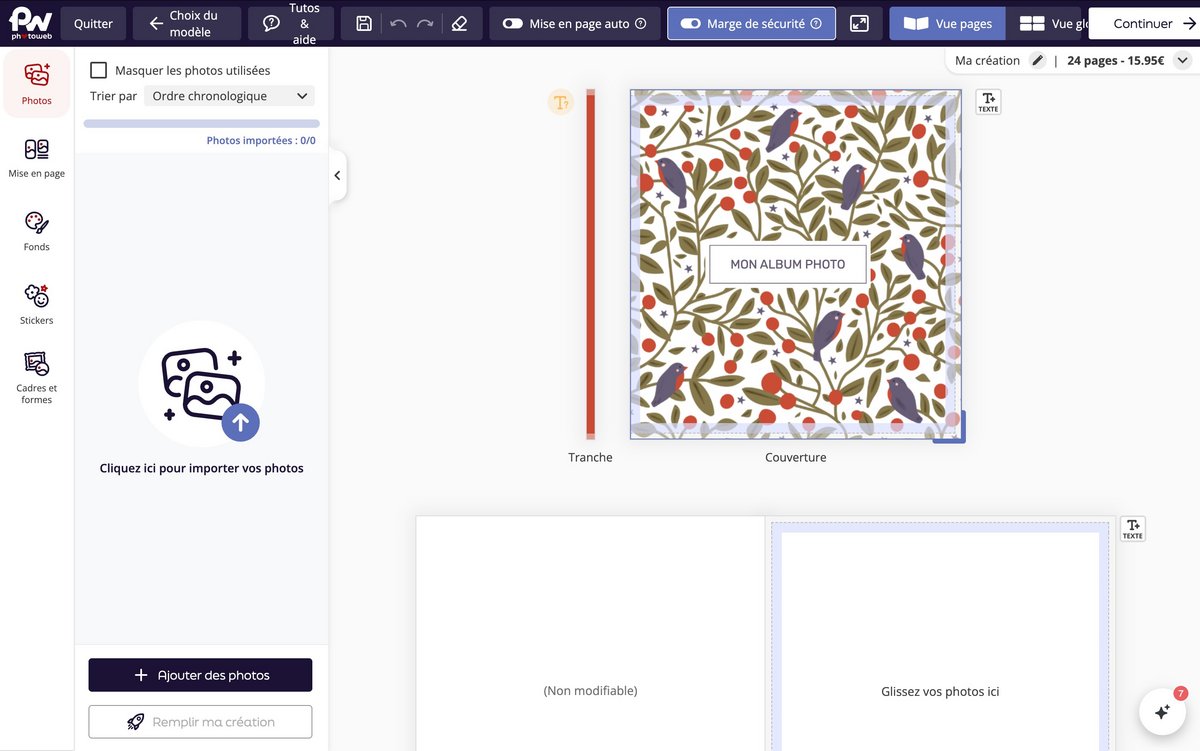Switch to Vue pages tab

coord(948,24)
